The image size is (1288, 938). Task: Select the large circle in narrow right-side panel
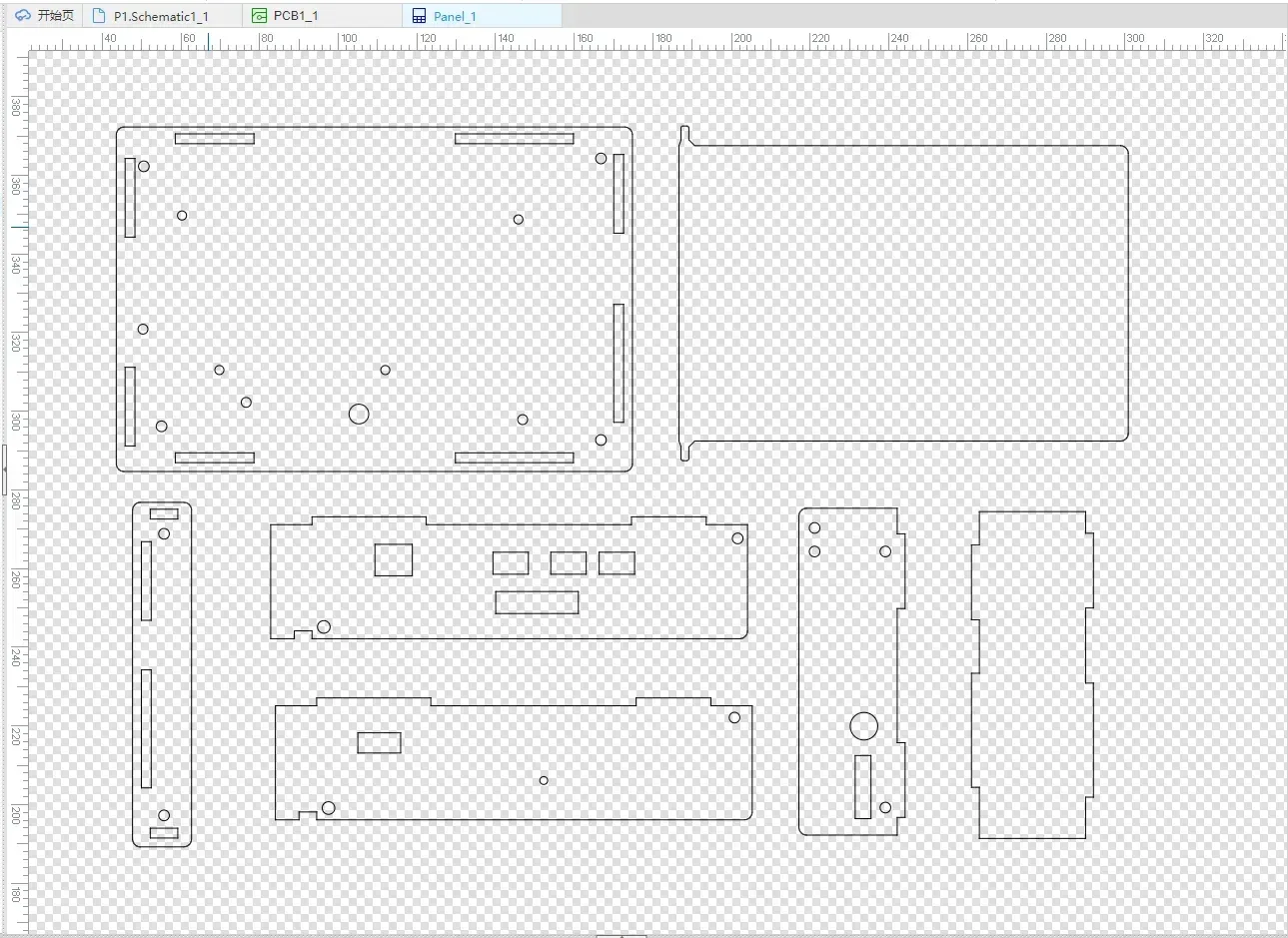tap(863, 726)
